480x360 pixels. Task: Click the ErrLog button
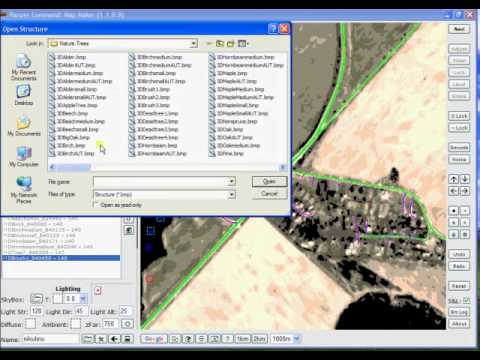[459, 312]
